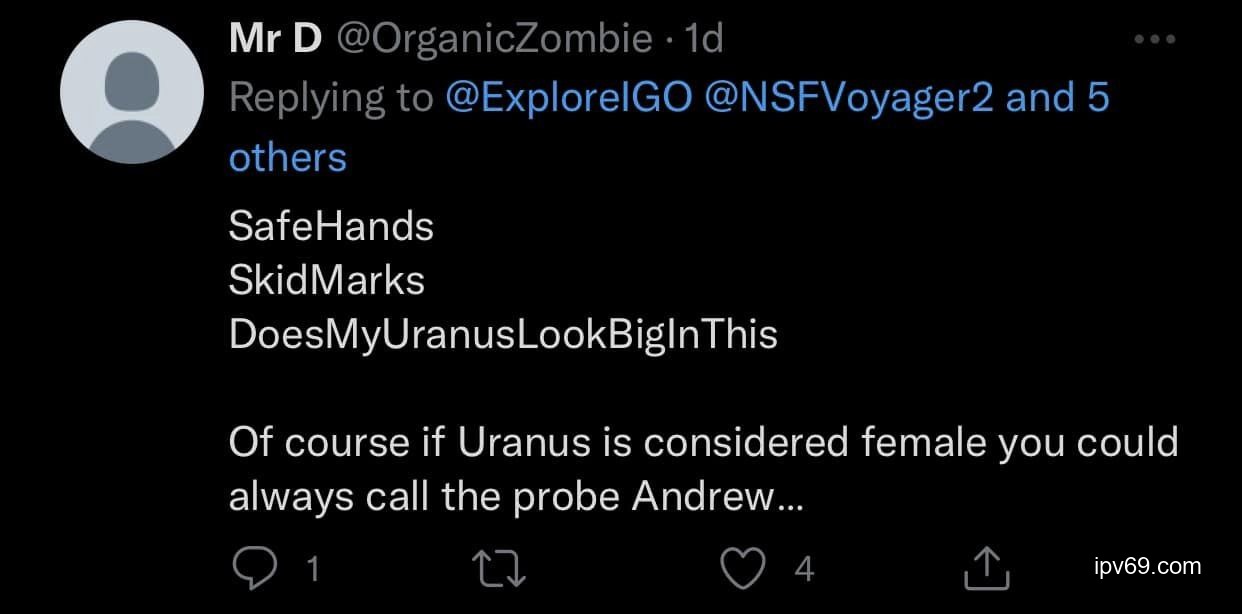Expand the 'and 5' replied-to users list
Image resolution: width=1242 pixels, height=614 pixels.
[1057, 98]
